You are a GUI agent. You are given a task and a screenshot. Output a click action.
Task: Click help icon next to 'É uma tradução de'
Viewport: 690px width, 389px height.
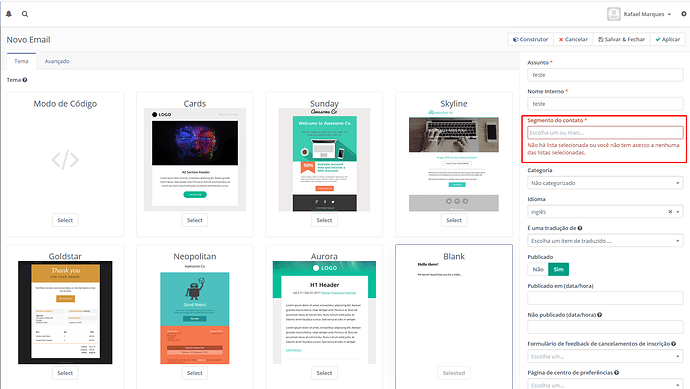tap(580, 228)
